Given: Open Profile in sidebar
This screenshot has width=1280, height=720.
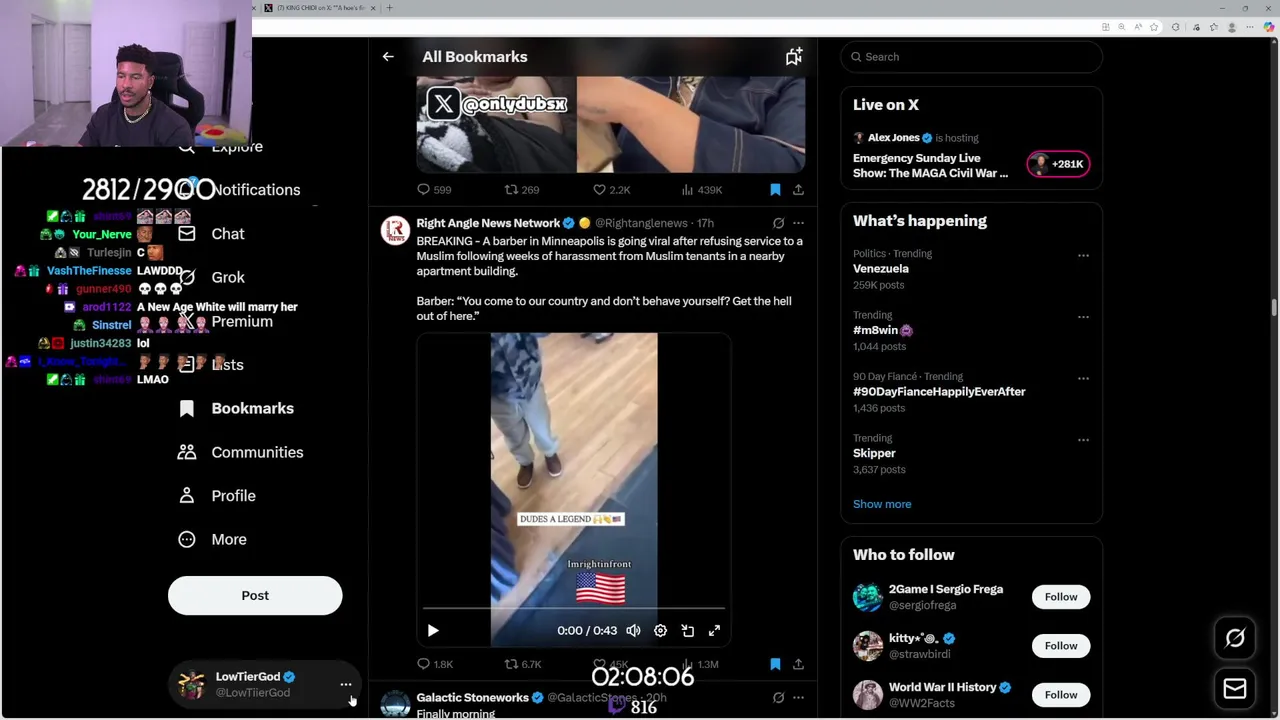Looking at the screenshot, I should pyautogui.click(x=217, y=496).
